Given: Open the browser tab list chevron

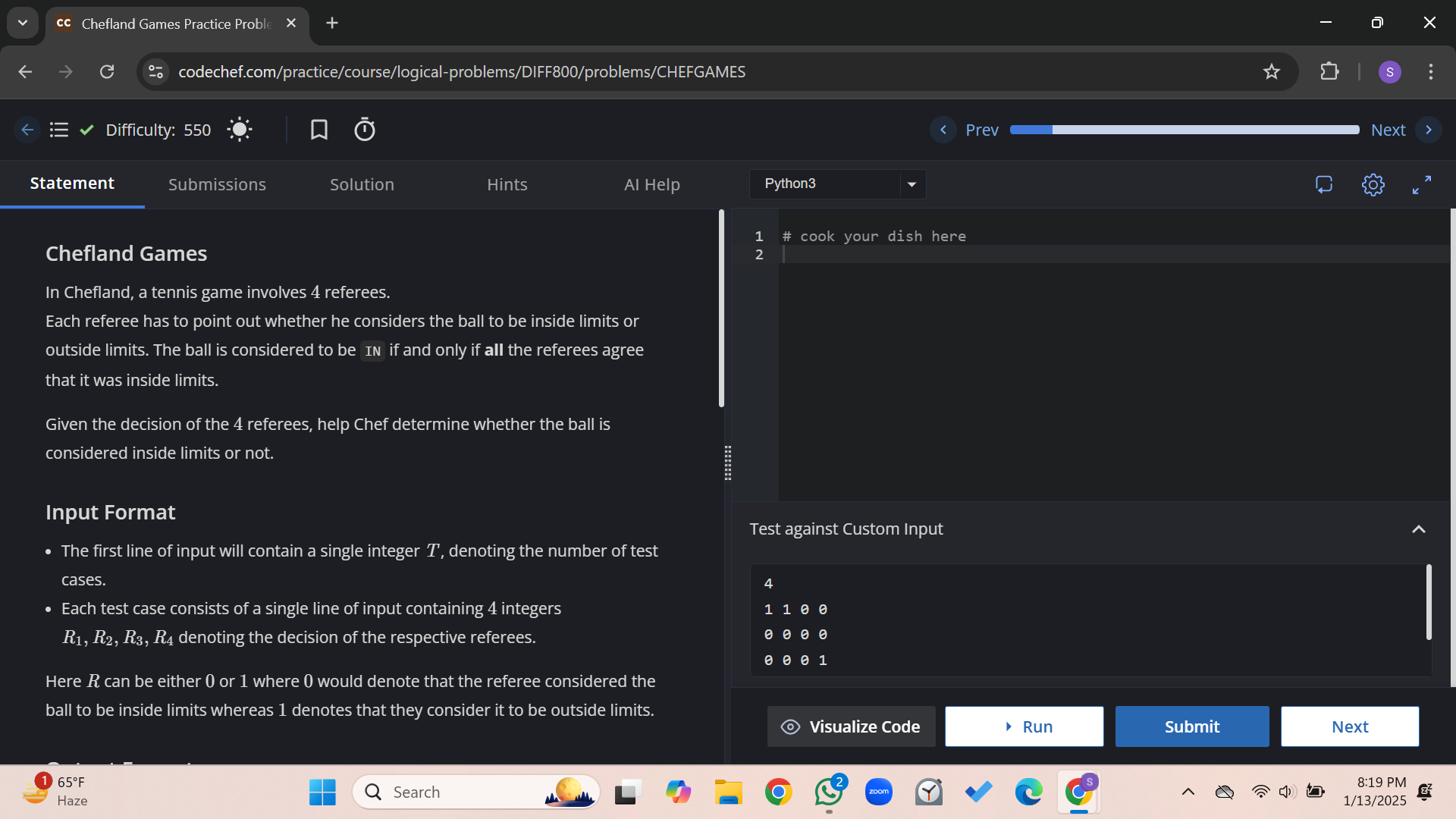Looking at the screenshot, I should coord(22,23).
